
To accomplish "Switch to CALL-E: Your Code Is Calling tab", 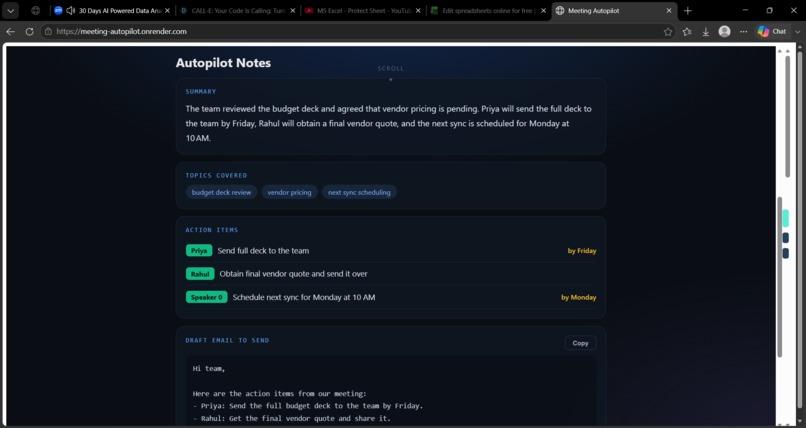I will [x=238, y=10].
